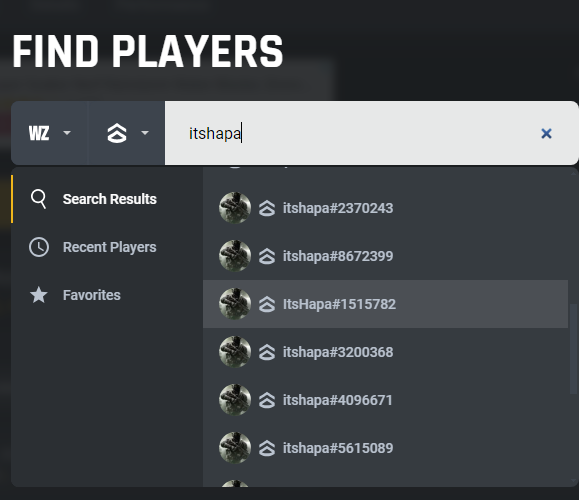Image resolution: width=579 pixels, height=500 pixels.
Task: Click Activision icon next to itshapa#8672399
Action: (x=267, y=256)
